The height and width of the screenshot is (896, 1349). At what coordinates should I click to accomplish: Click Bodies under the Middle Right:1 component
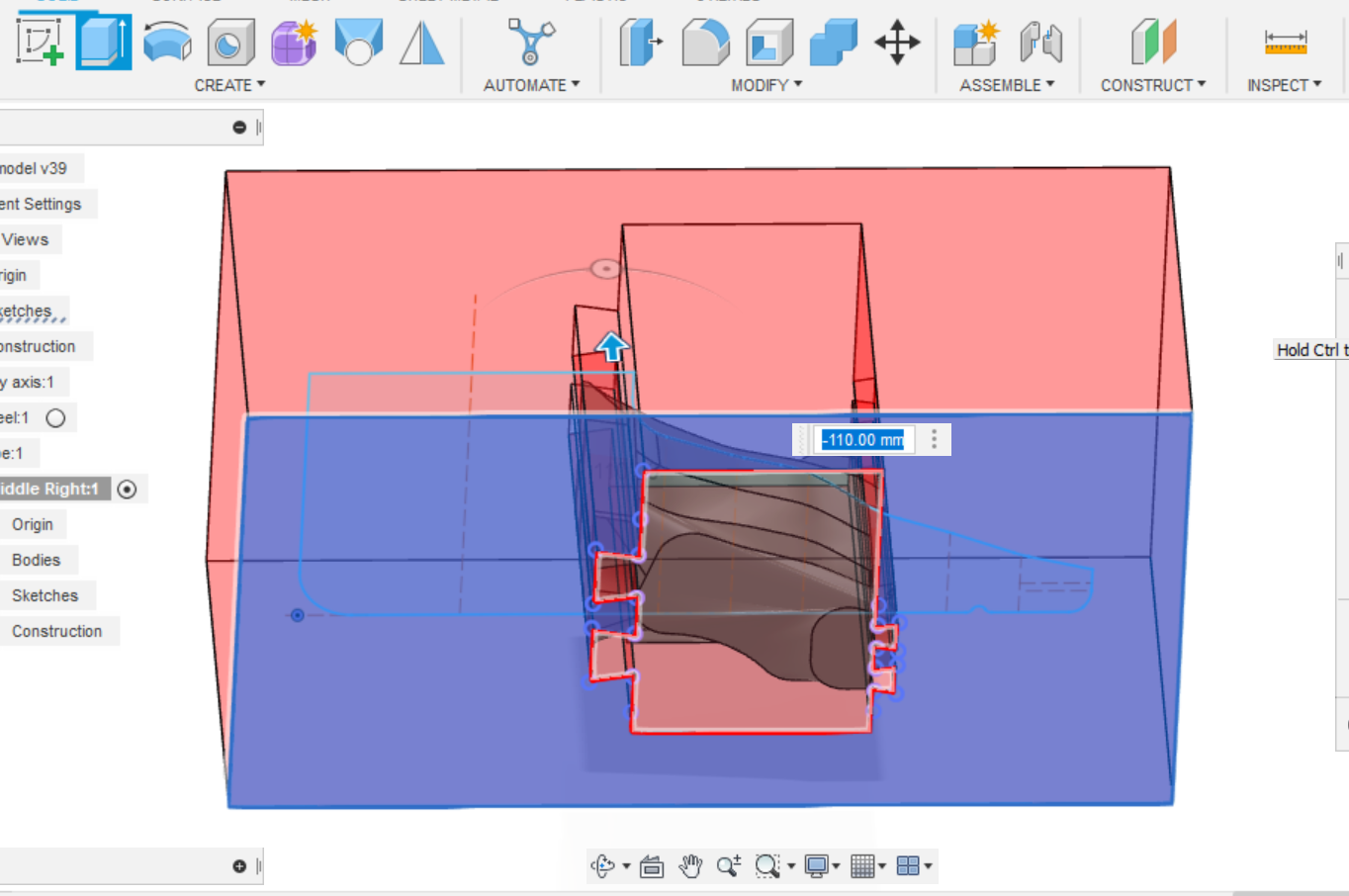tap(40, 560)
